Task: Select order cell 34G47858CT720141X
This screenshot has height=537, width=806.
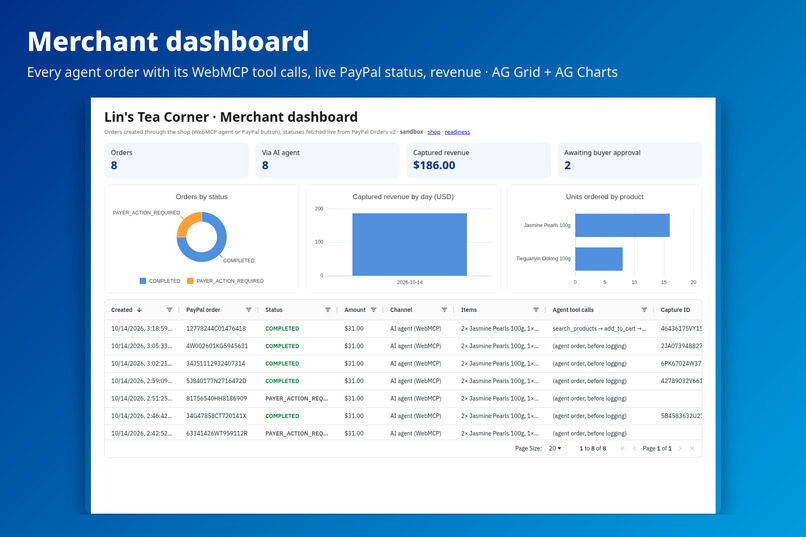Action: click(x=216, y=416)
